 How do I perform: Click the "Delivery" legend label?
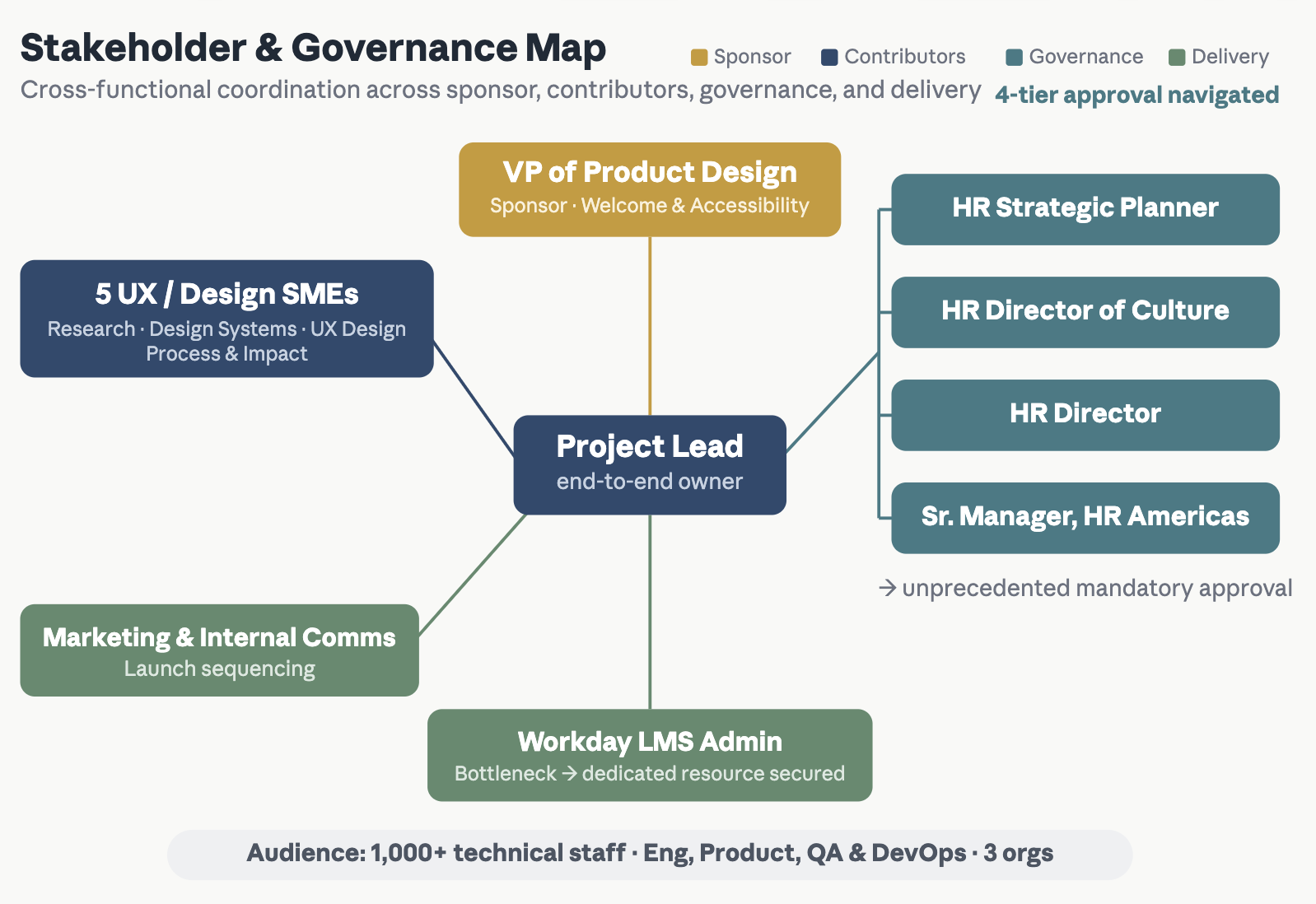point(1230,57)
